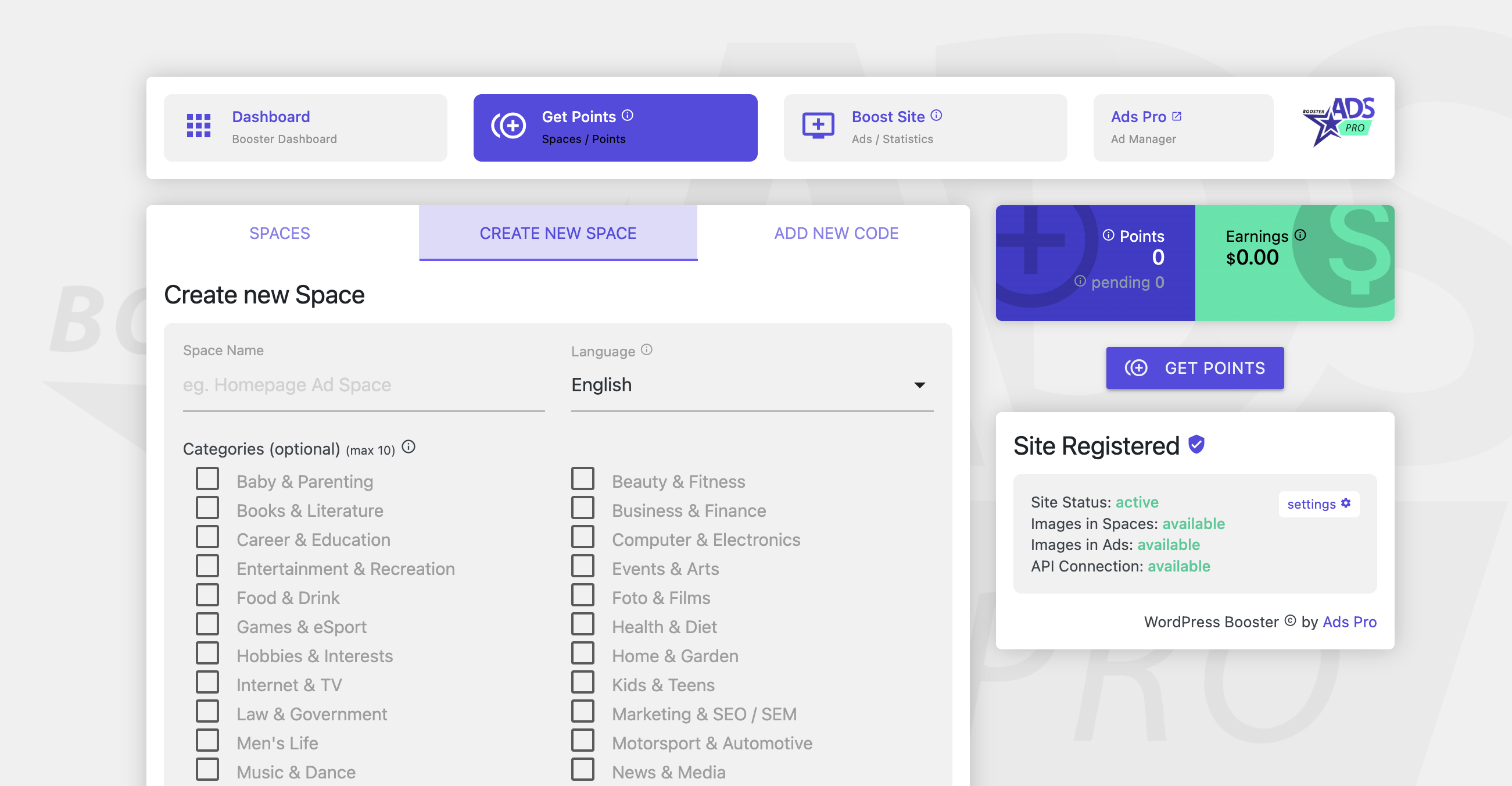Tick the Games & eSport checkbox
The image size is (1512, 786).
click(x=207, y=624)
